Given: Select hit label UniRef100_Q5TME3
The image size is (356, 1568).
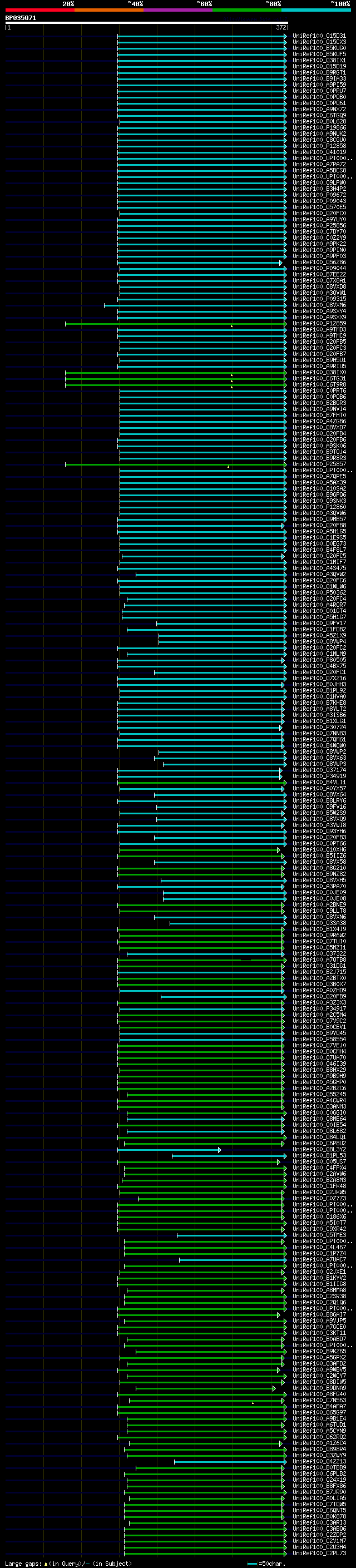Looking at the screenshot, I should click(x=319, y=1235).
